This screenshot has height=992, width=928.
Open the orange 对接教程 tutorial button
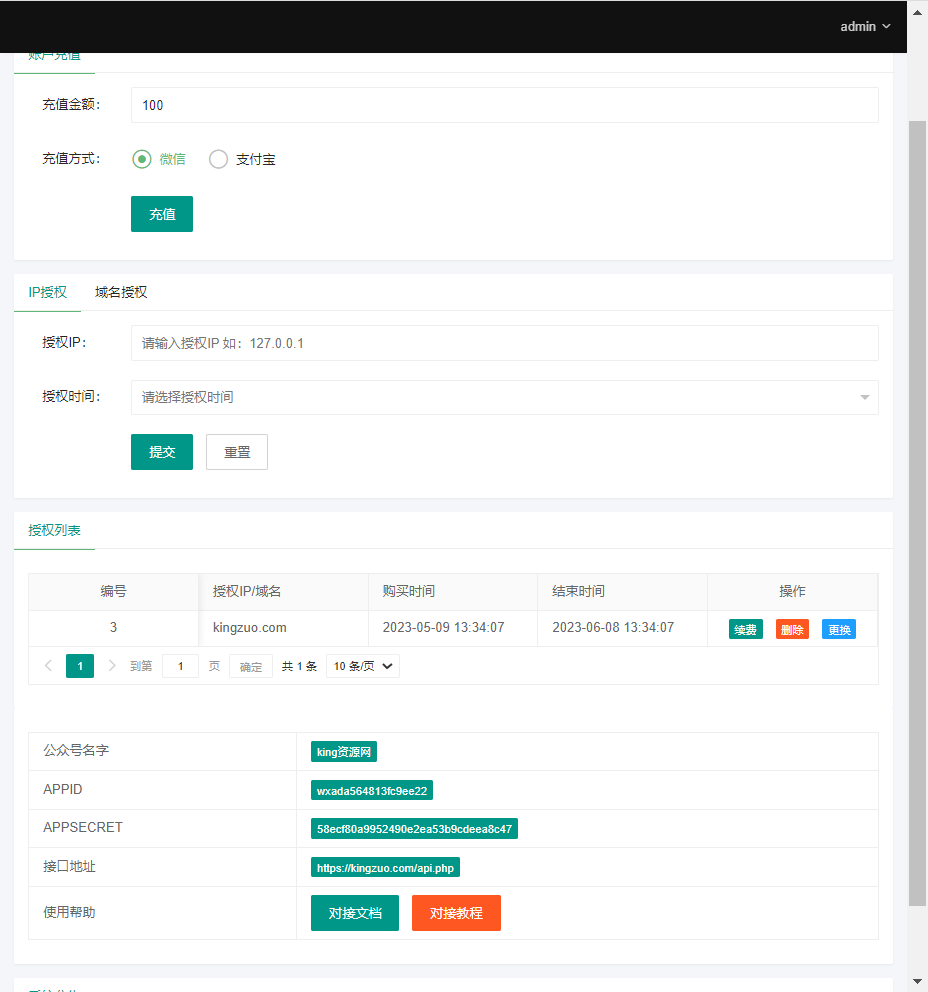tap(456, 913)
